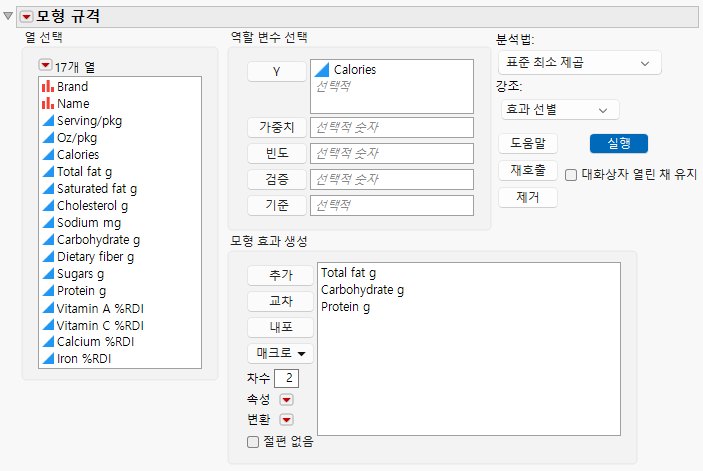Click the 교차 button
The height and width of the screenshot is (471, 703).
[x=280, y=302]
